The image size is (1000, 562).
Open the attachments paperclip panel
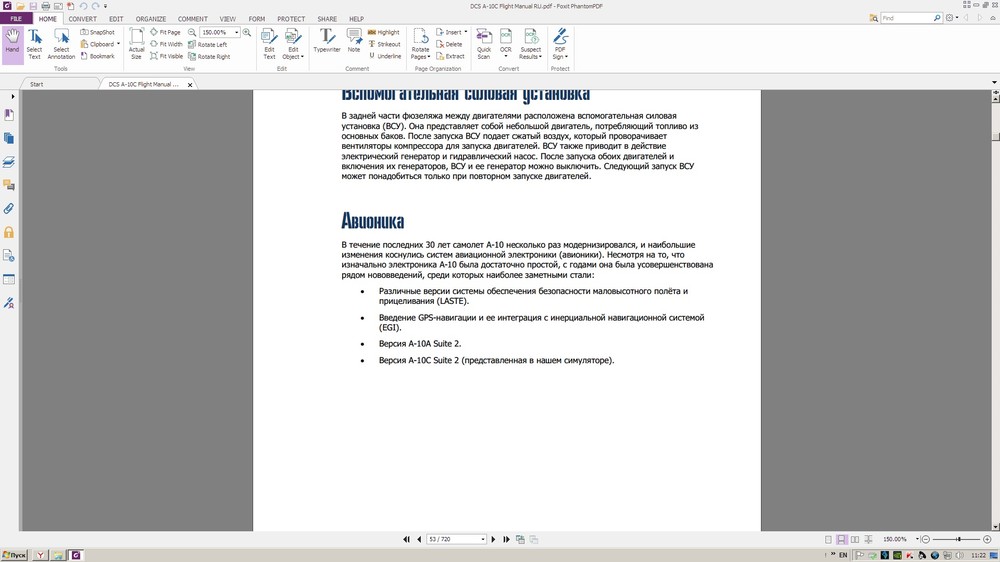pos(9,209)
